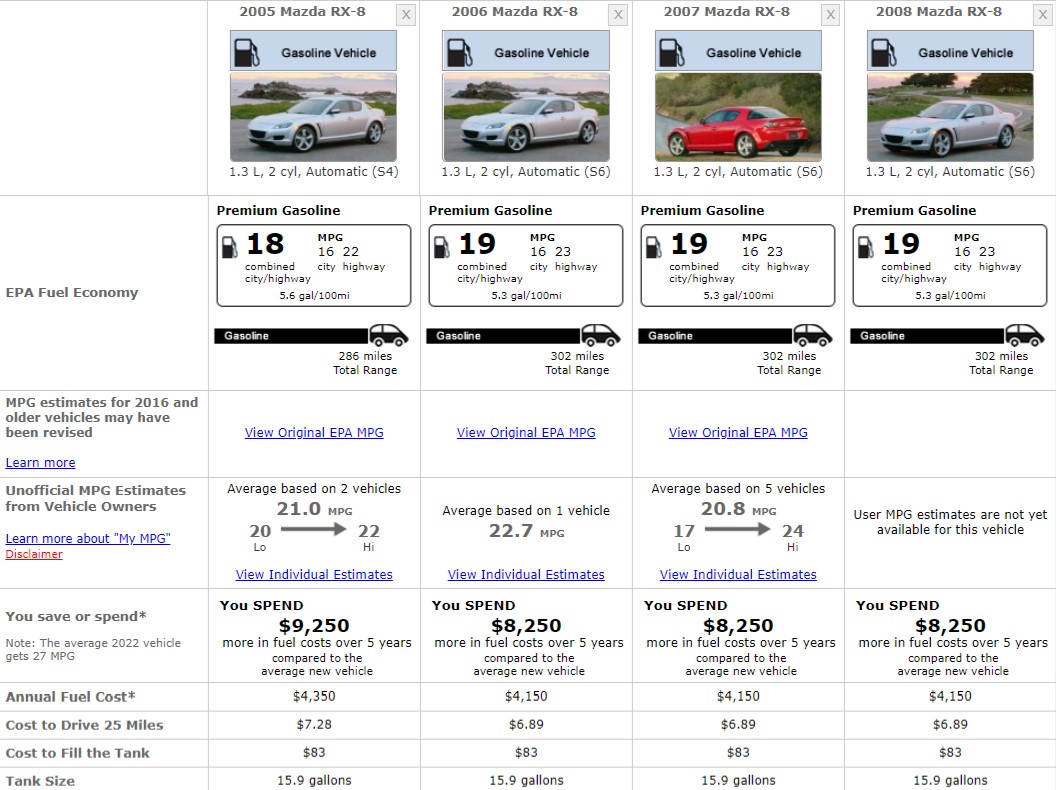Click the Cost to Fill the Tank label
Viewport: 1056px width, 790px height.
(77, 753)
